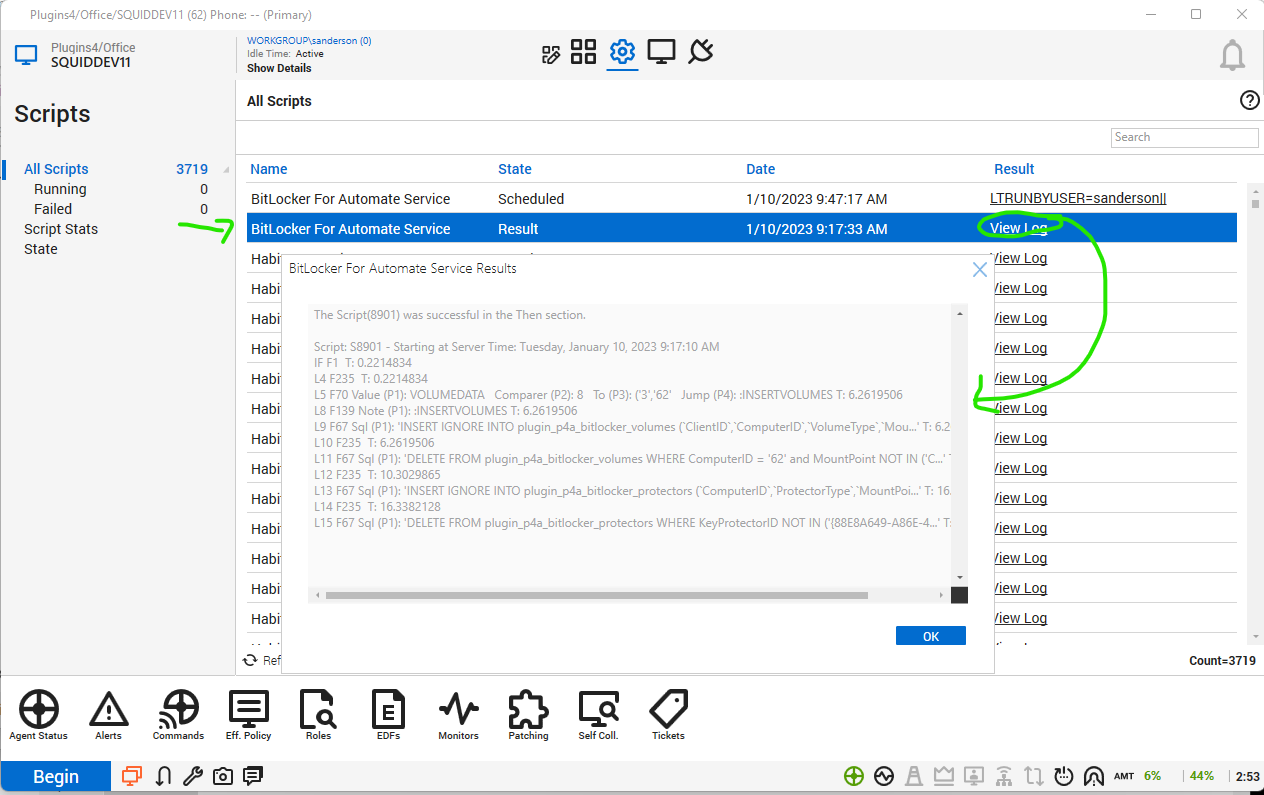Screen dimensions: 1264x795
Task: Click inside the Search field
Action: pos(1184,137)
